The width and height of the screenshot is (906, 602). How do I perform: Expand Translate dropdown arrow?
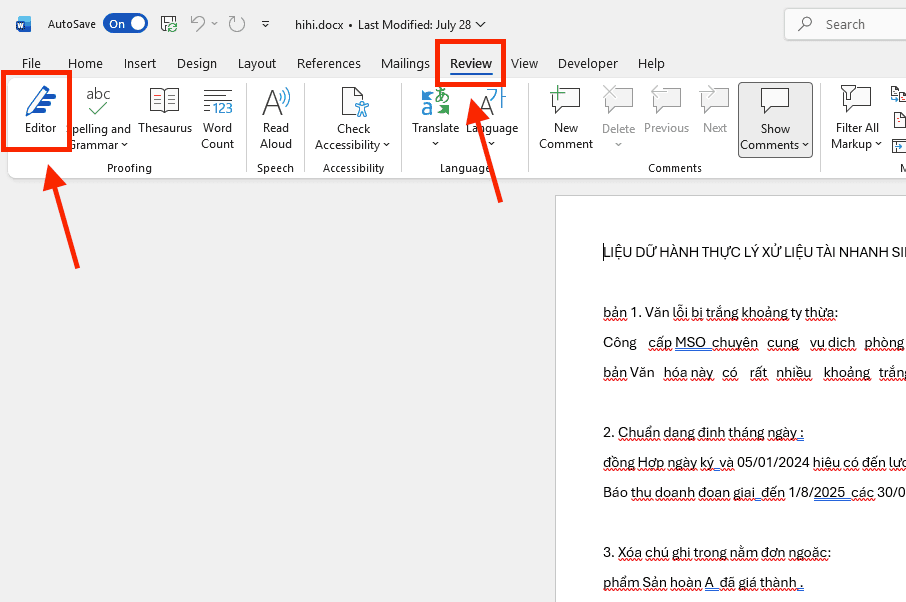coord(435,144)
